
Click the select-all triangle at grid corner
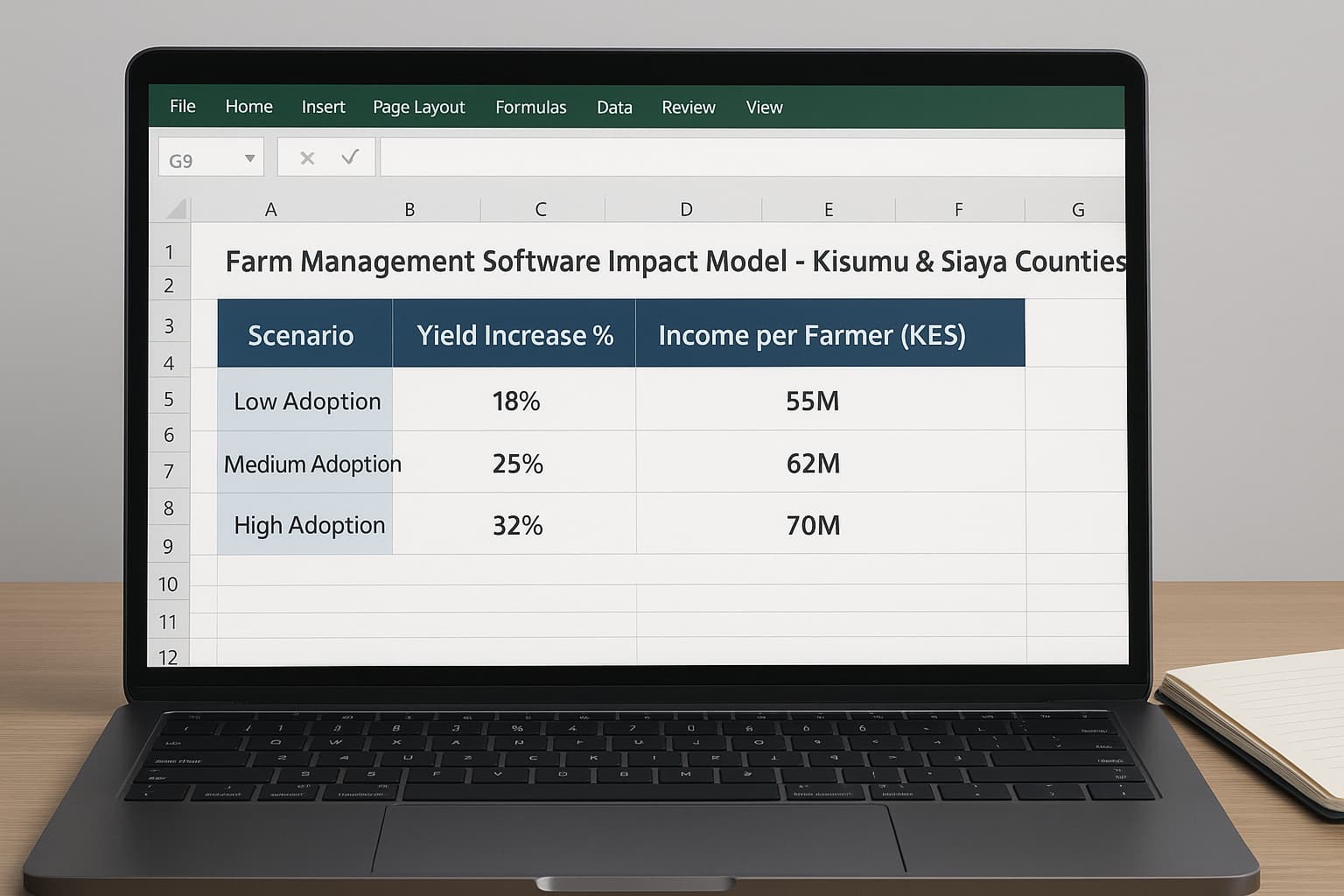[x=177, y=208]
